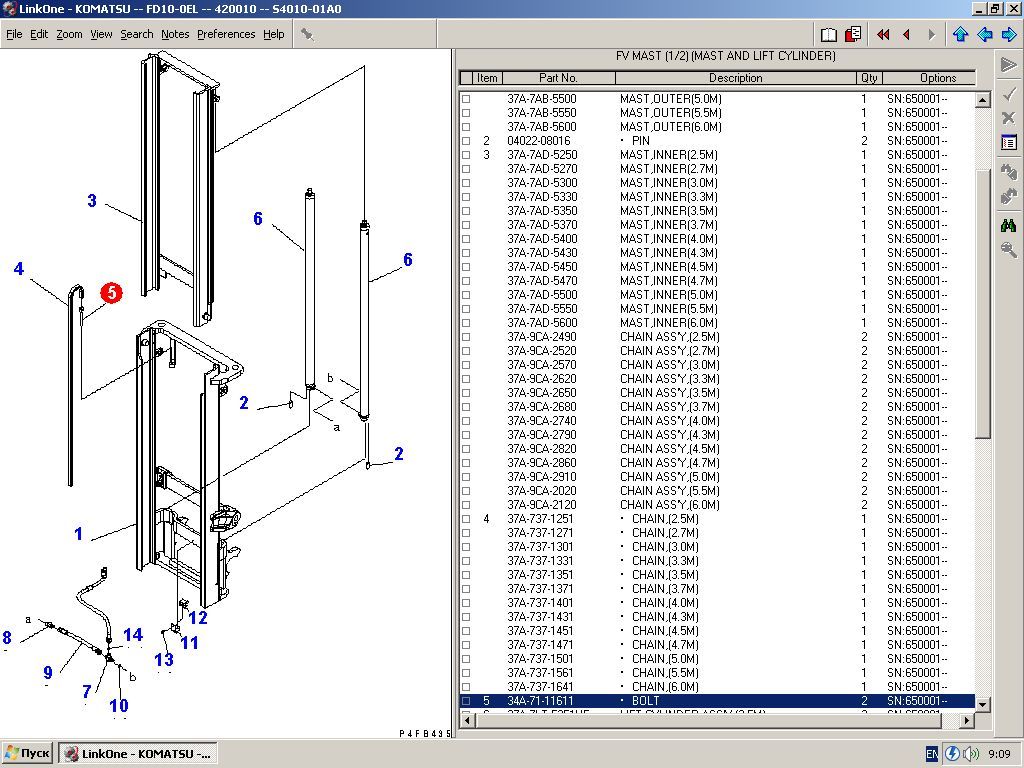Open the Zoom menu
This screenshot has width=1024, height=768.
click(69, 34)
